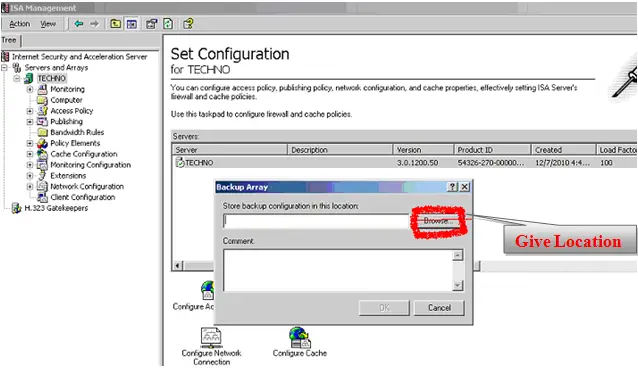638x375 pixels.
Task: Click the Extensions node icon
Action: click(42, 176)
